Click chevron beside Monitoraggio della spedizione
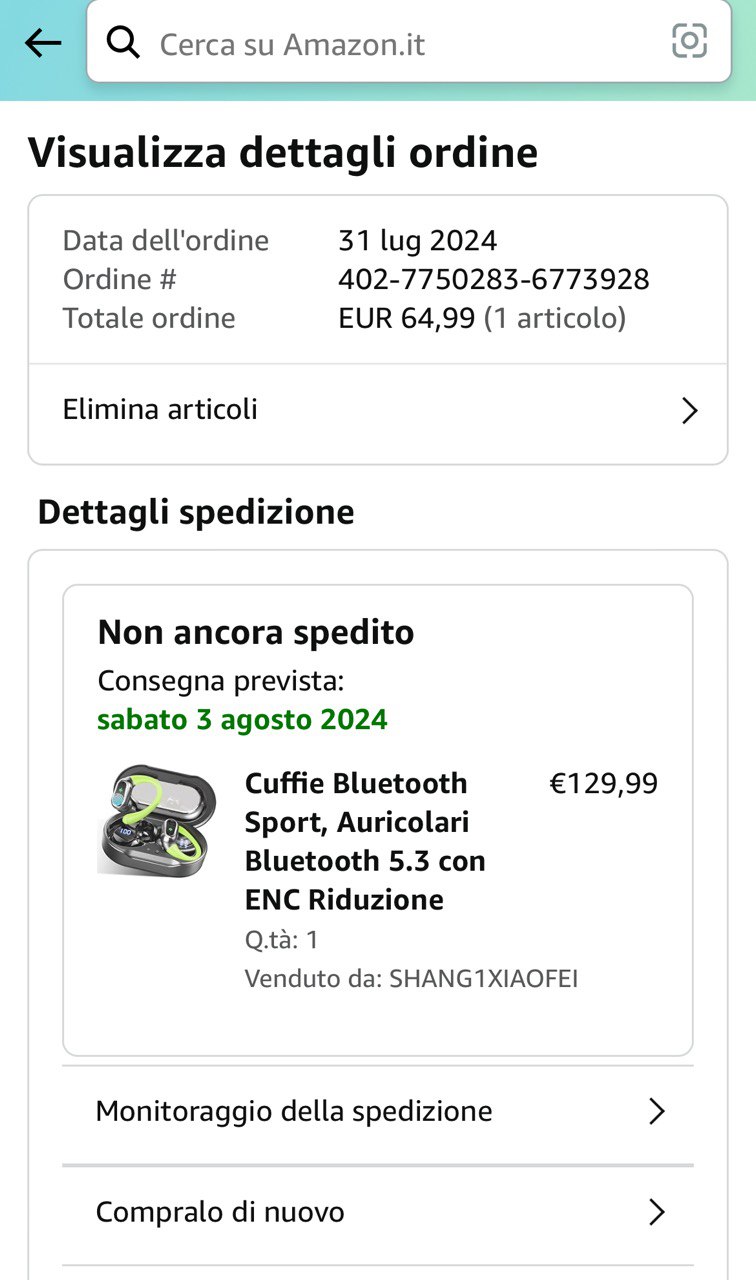 pos(656,1112)
